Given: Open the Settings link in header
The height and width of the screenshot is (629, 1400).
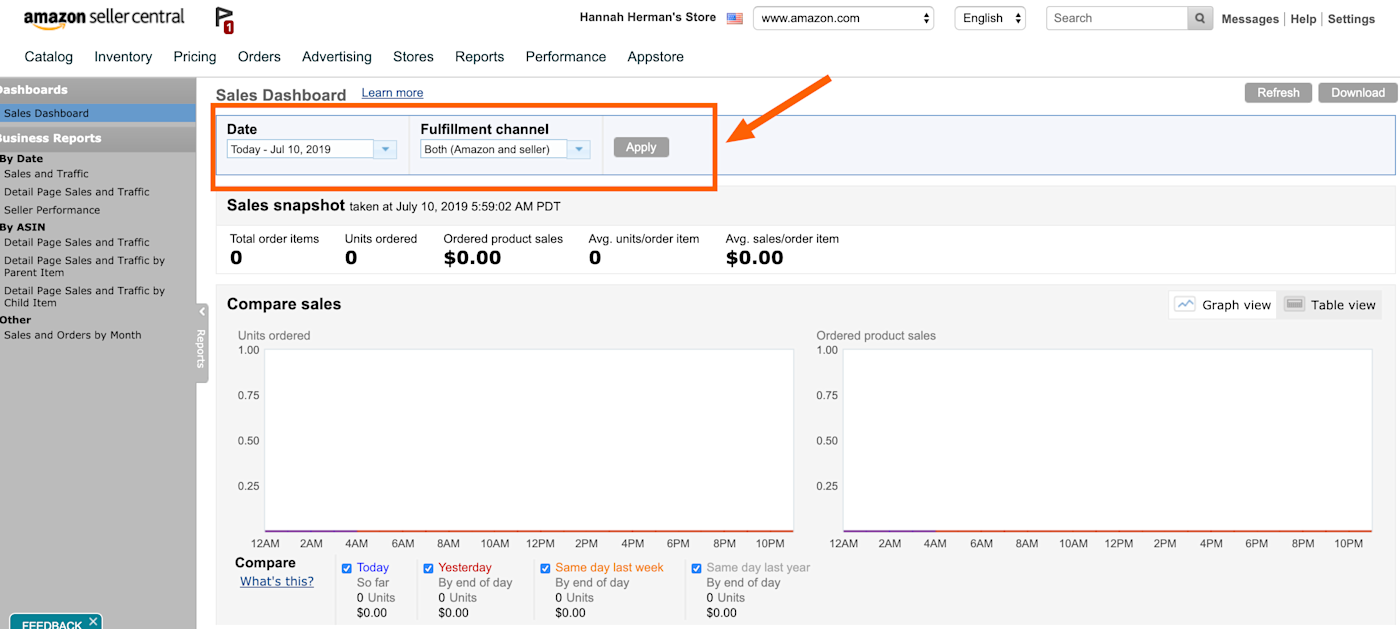Looking at the screenshot, I should (x=1351, y=19).
